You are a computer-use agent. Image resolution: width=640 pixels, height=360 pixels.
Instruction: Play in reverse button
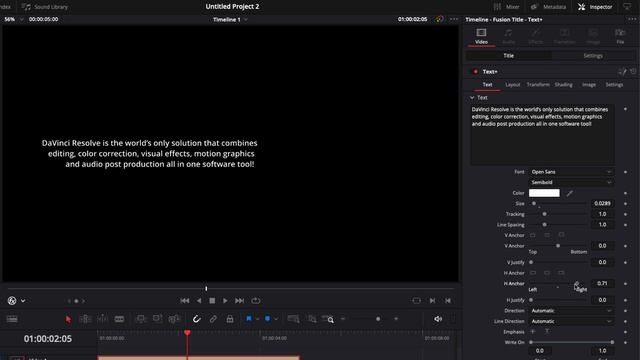click(x=199, y=301)
